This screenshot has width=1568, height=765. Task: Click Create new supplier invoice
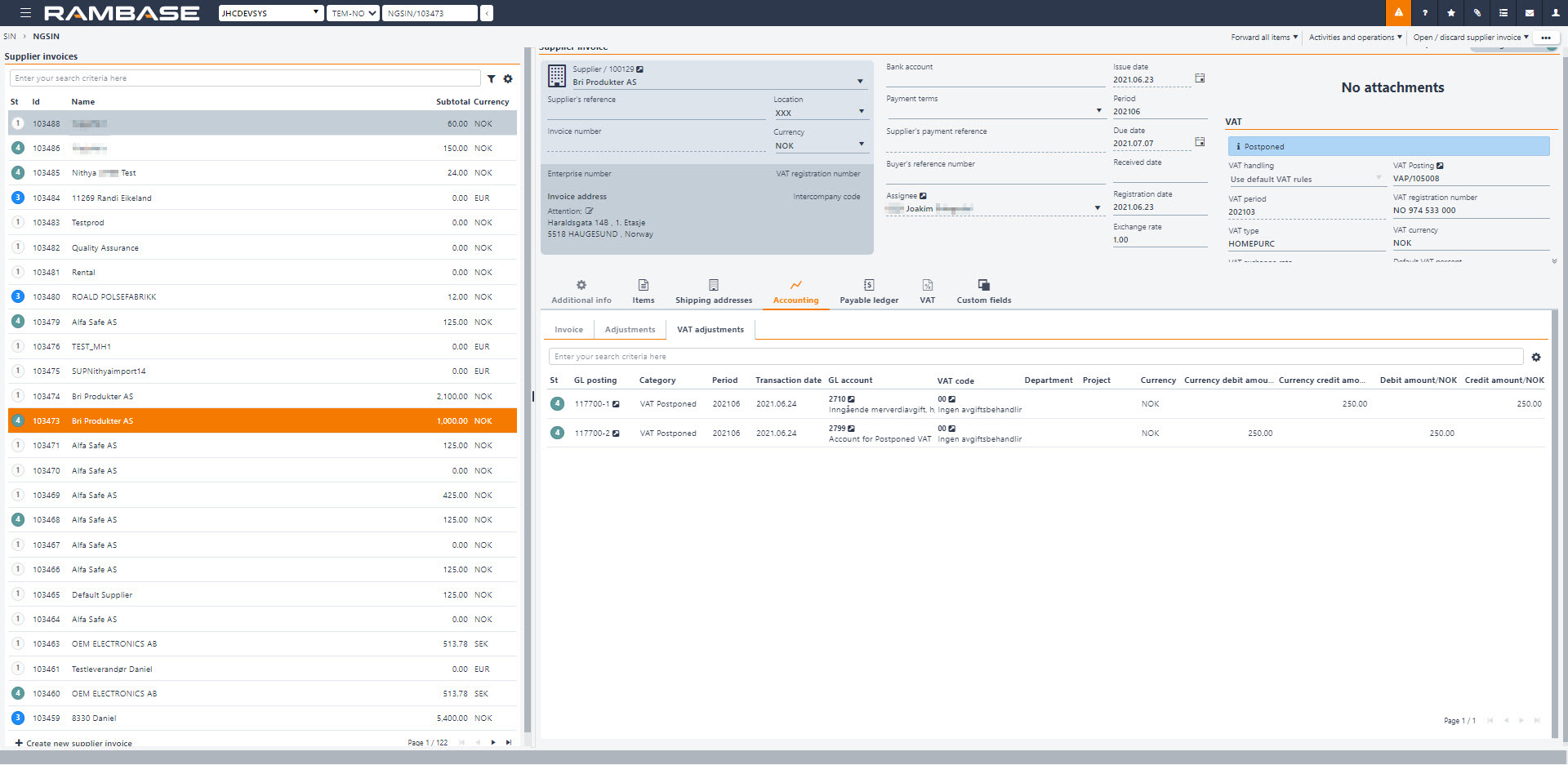73,743
